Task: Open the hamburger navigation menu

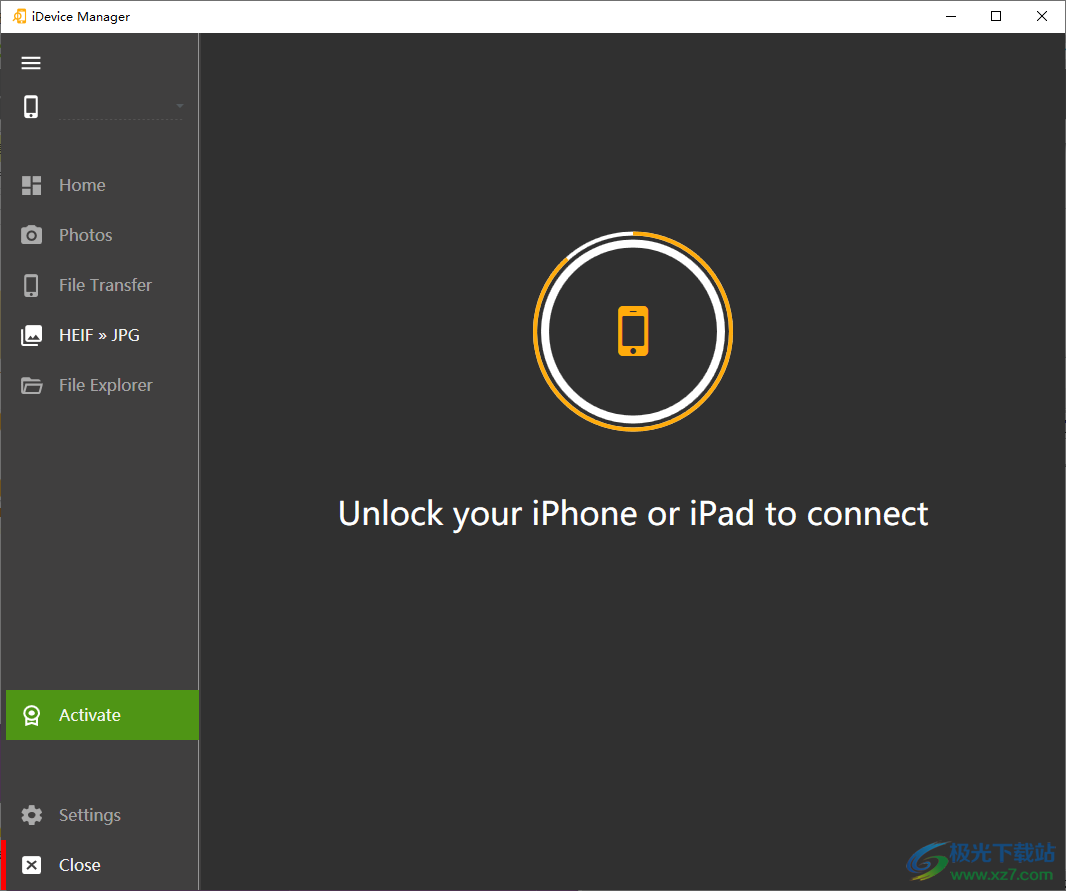Action: [x=30, y=62]
